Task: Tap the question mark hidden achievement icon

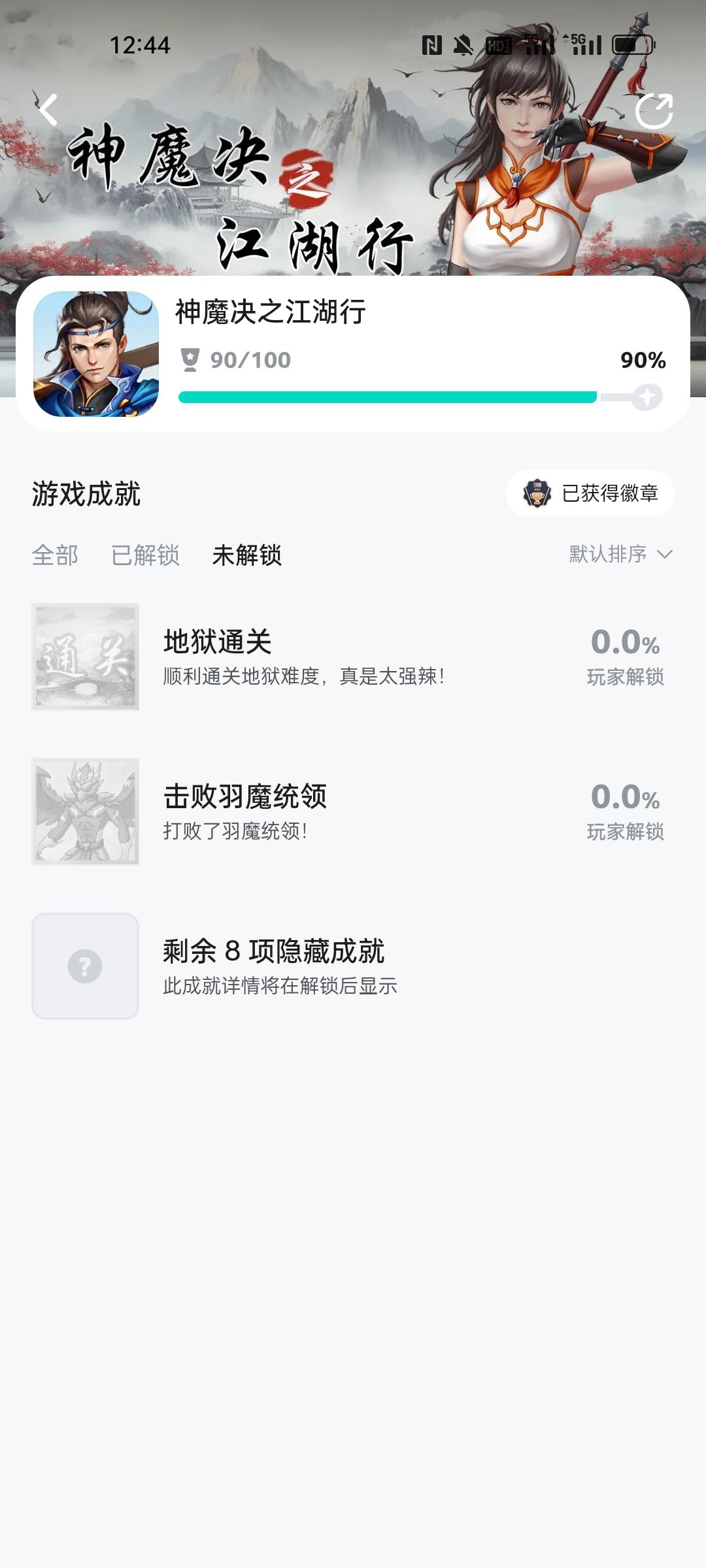Action: (x=85, y=966)
